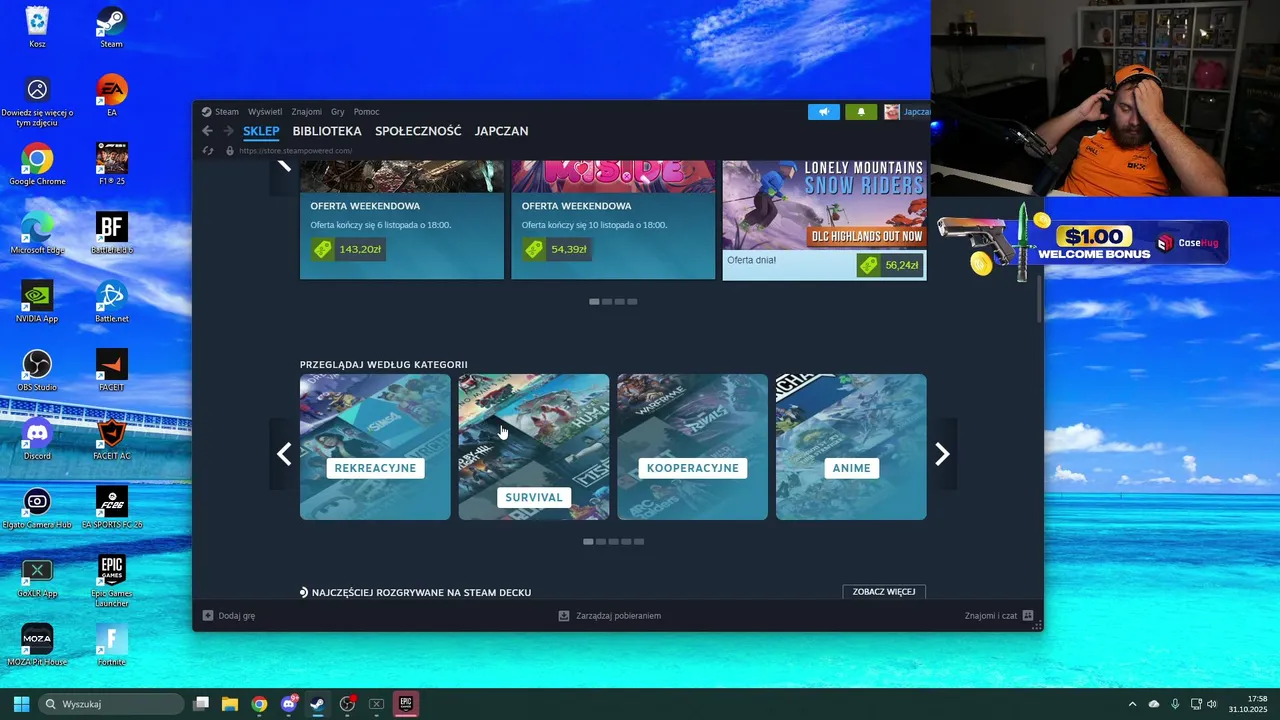The image size is (1280, 720).
Task: Select the first offers carousel page dot
Action: 594,301
